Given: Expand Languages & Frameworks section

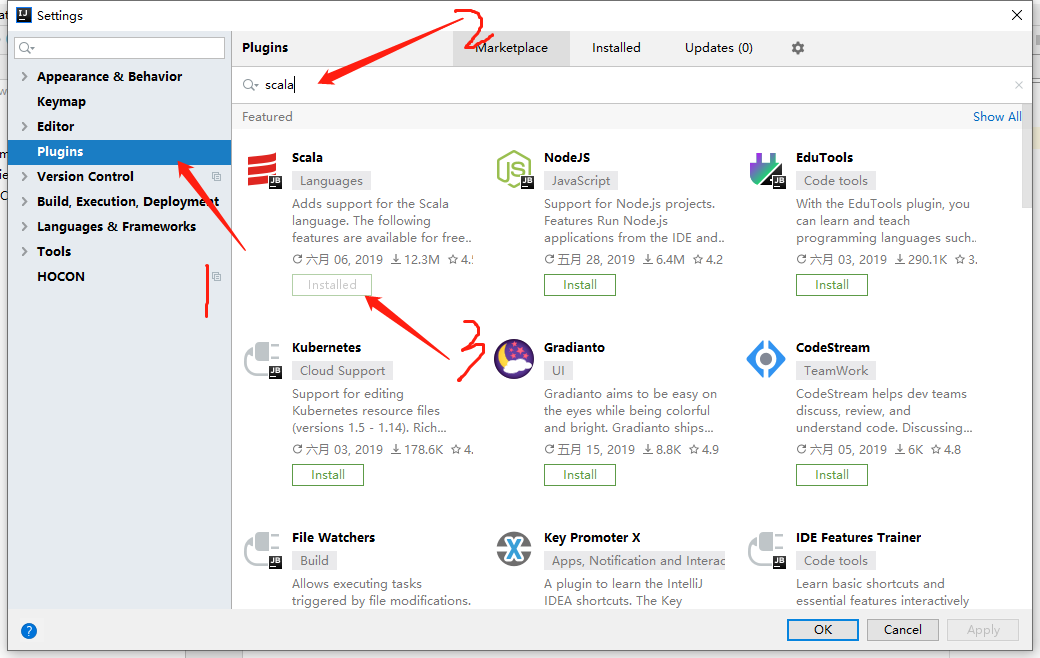Looking at the screenshot, I should (25, 226).
